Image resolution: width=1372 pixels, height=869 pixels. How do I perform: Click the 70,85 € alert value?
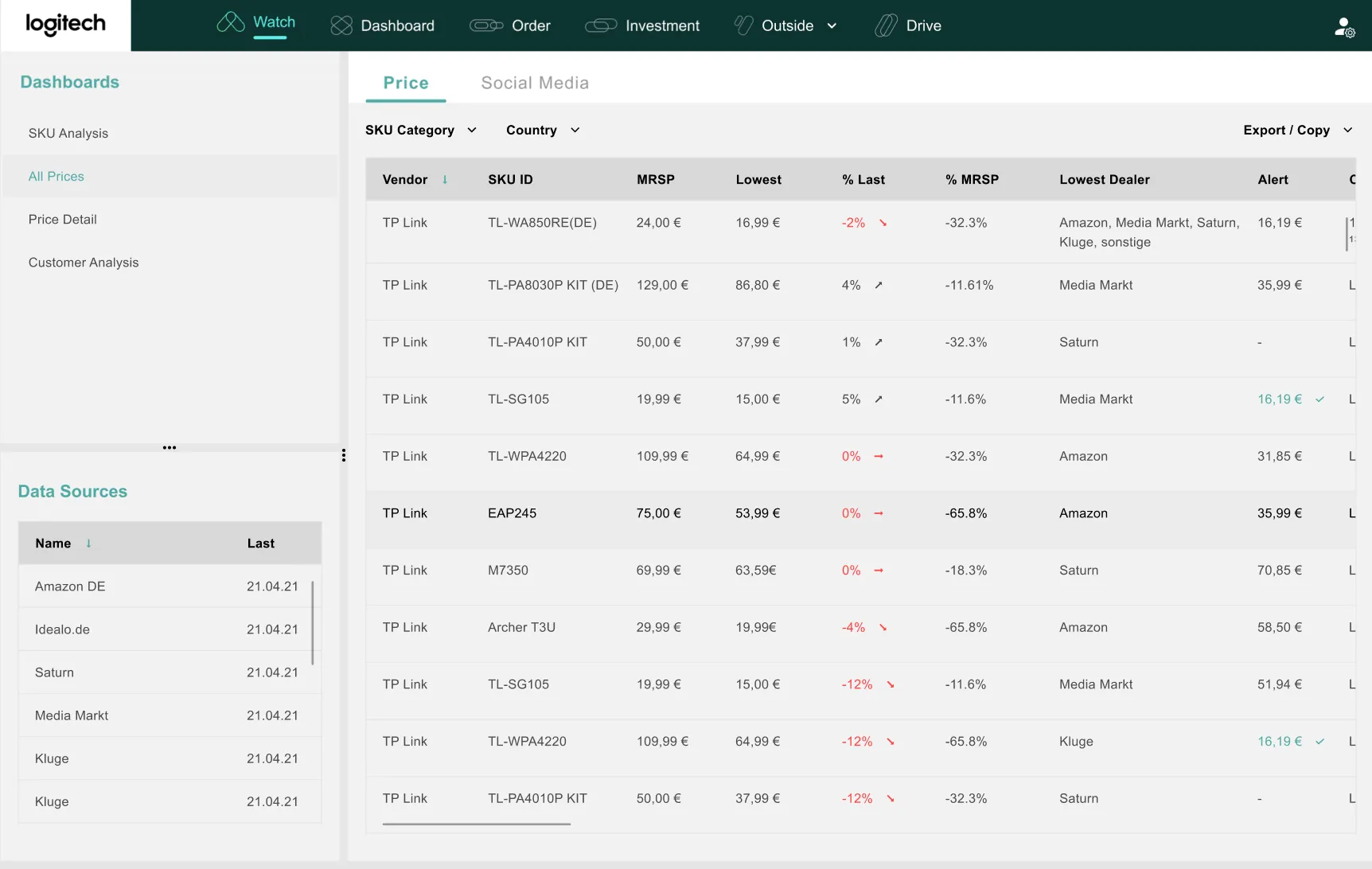[x=1280, y=571]
